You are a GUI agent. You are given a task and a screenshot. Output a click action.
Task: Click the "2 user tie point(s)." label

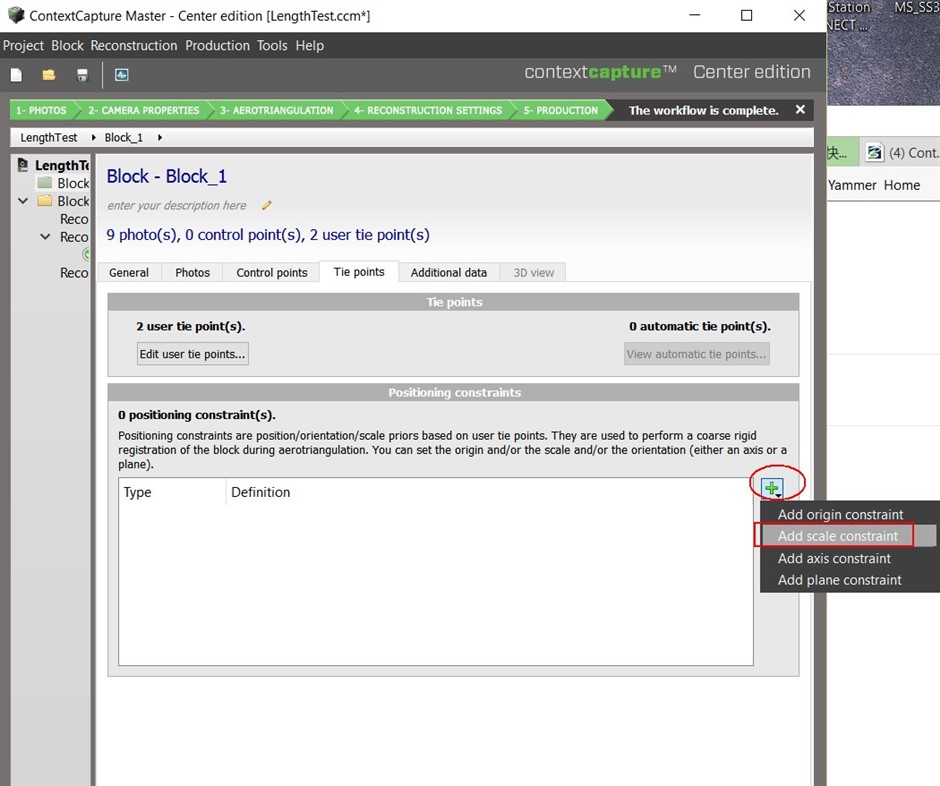(191, 326)
